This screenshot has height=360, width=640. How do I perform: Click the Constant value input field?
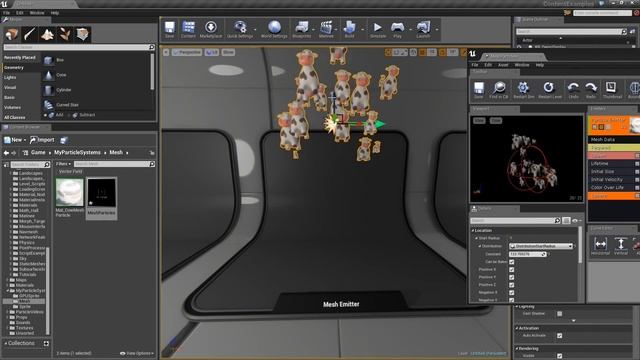click(527, 254)
